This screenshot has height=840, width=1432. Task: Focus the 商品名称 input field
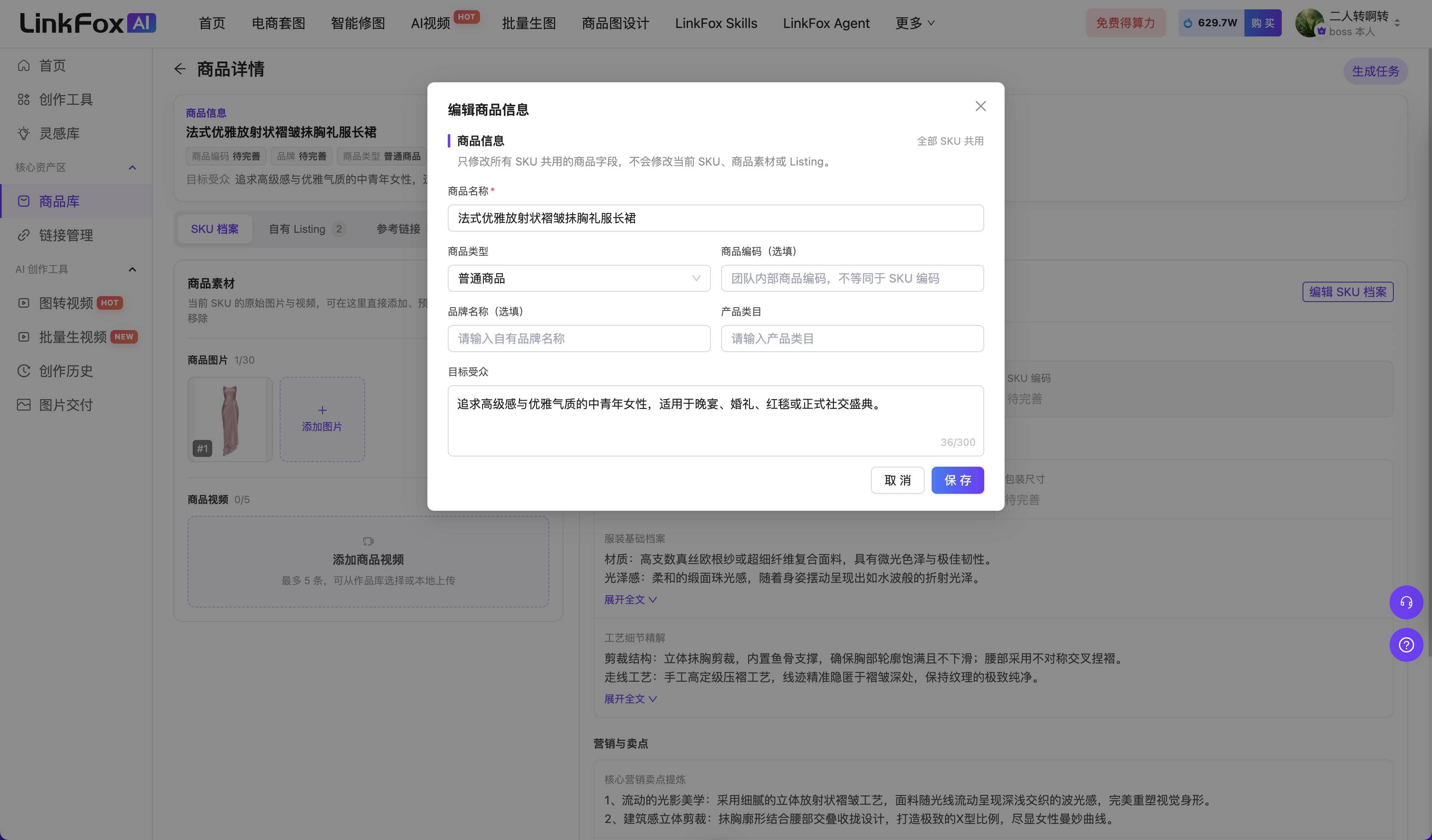716,218
